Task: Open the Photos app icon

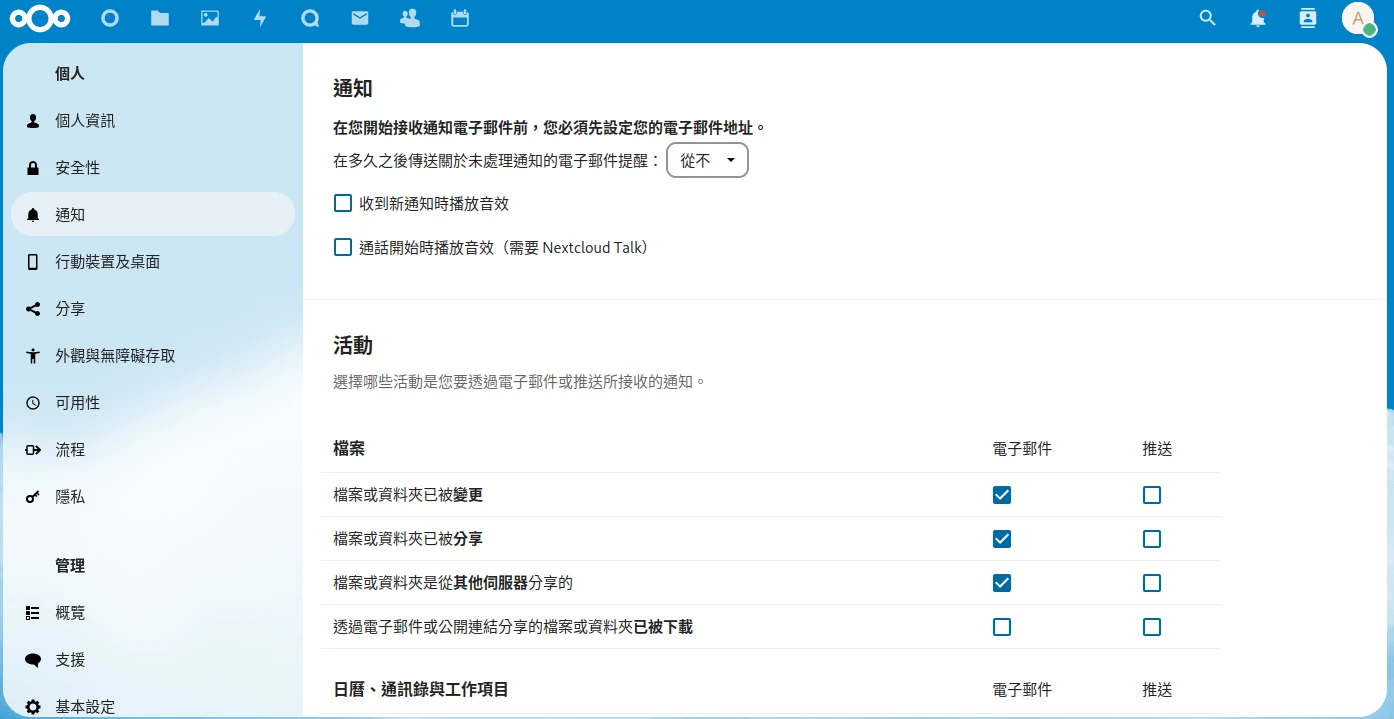Action: click(210, 18)
